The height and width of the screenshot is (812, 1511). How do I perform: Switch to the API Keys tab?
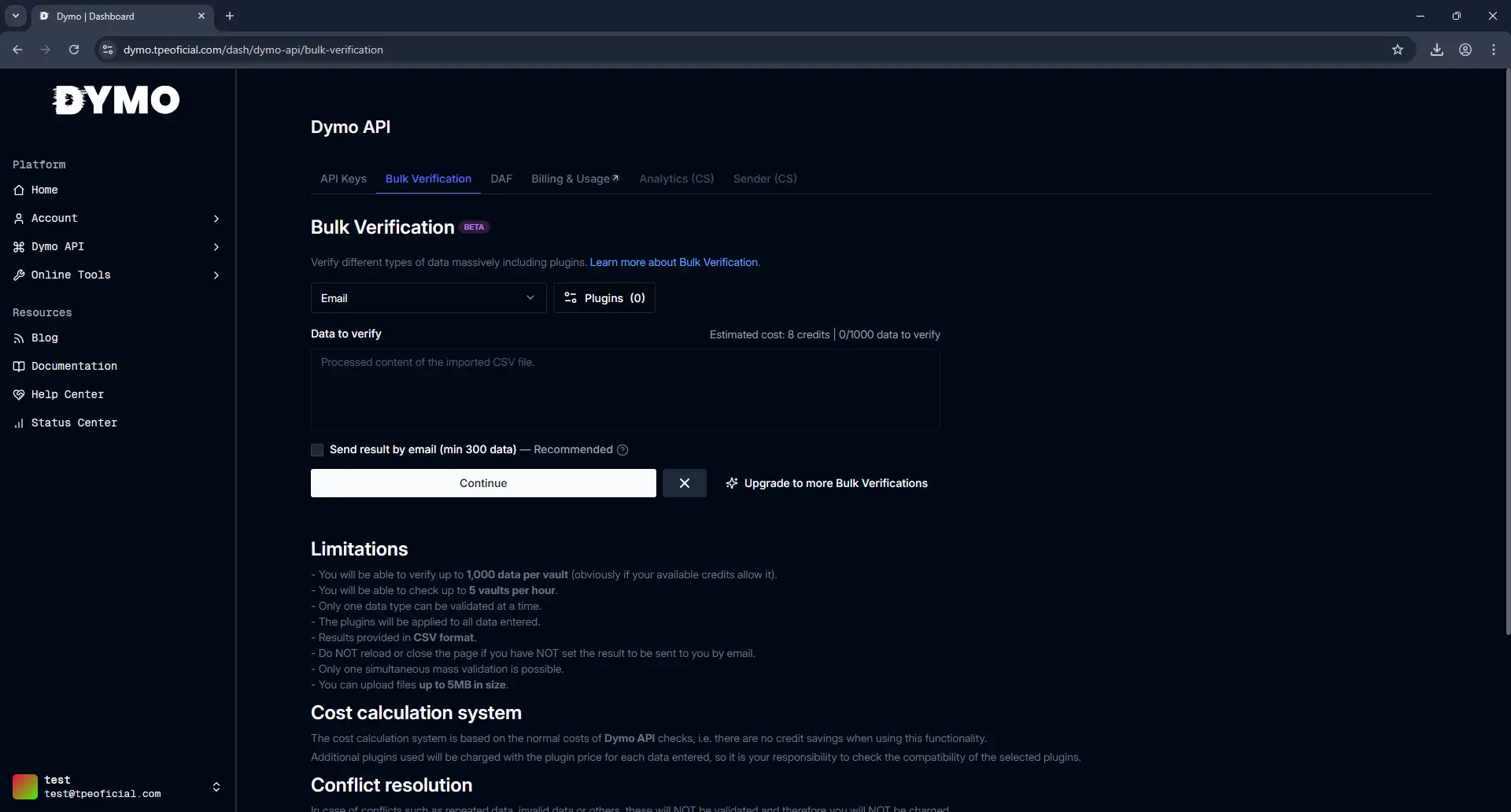[x=343, y=179]
